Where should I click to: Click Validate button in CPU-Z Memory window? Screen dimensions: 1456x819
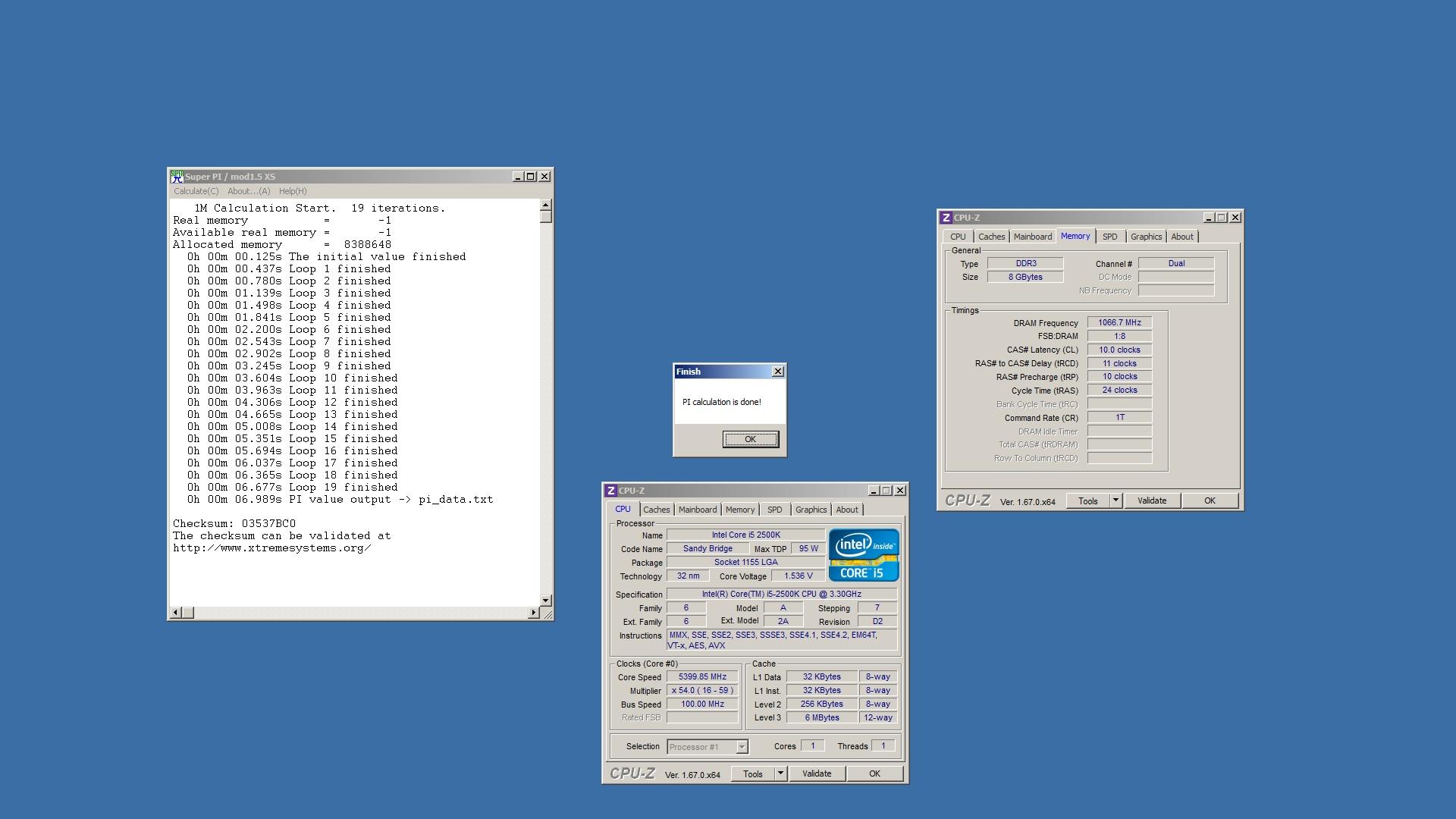pyautogui.click(x=1151, y=500)
